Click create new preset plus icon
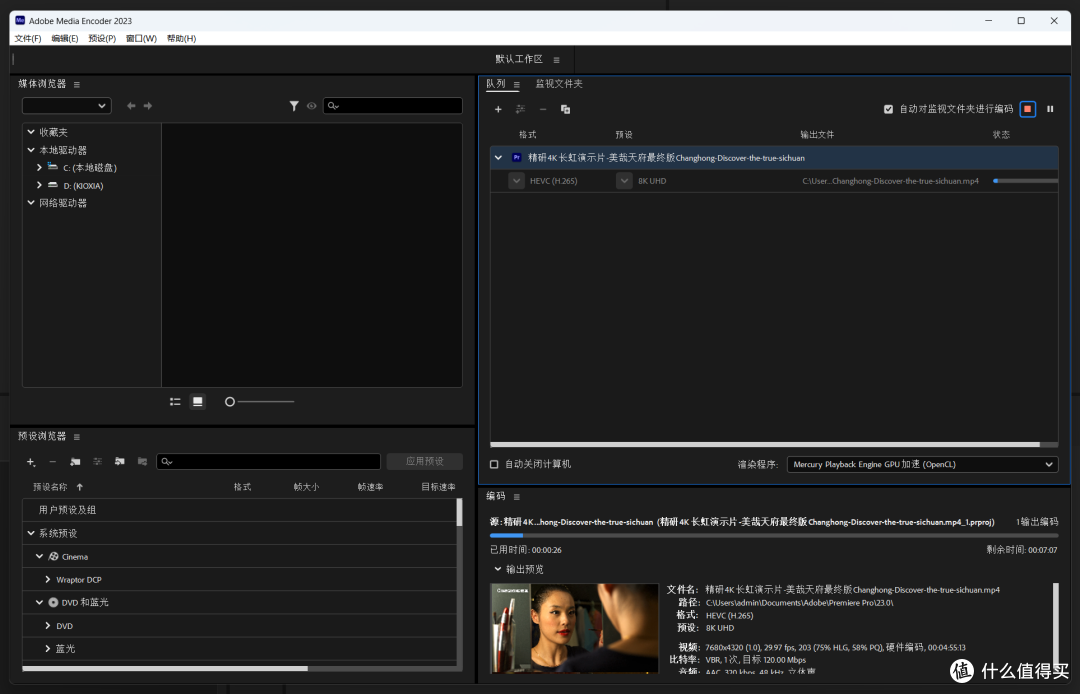Image resolution: width=1080 pixels, height=694 pixels. (x=30, y=461)
